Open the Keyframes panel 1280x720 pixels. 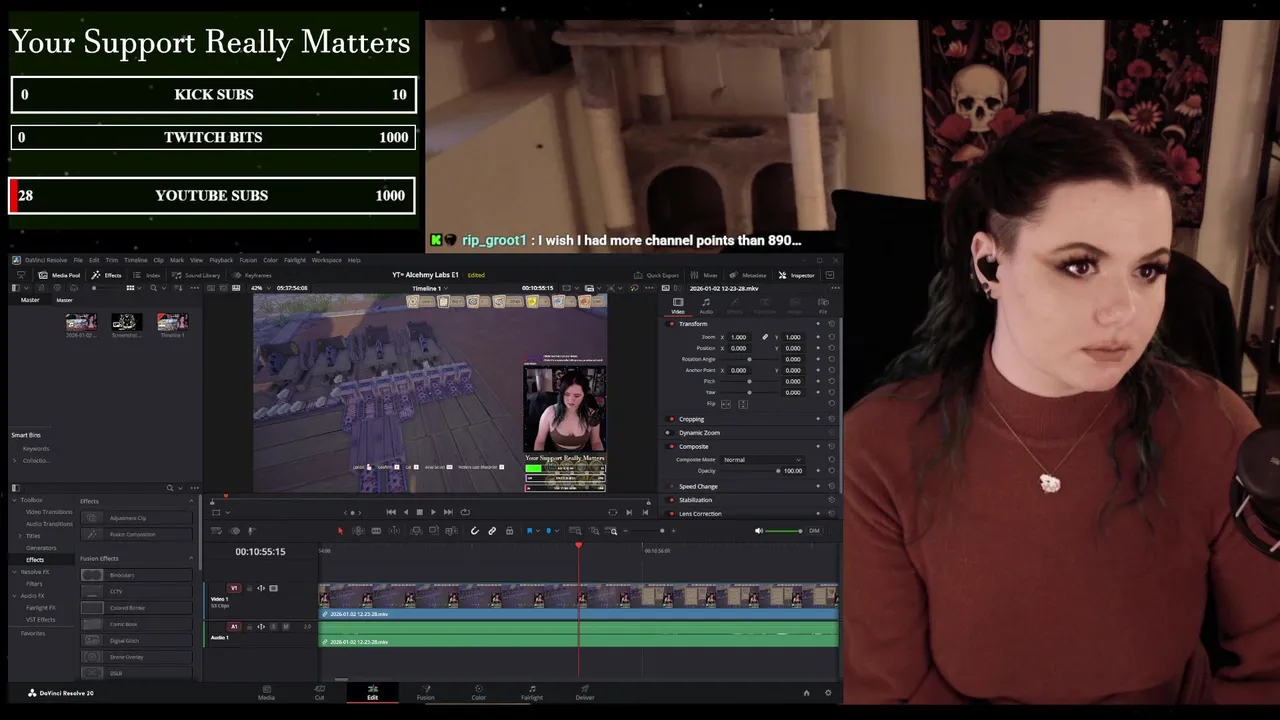(x=252, y=275)
